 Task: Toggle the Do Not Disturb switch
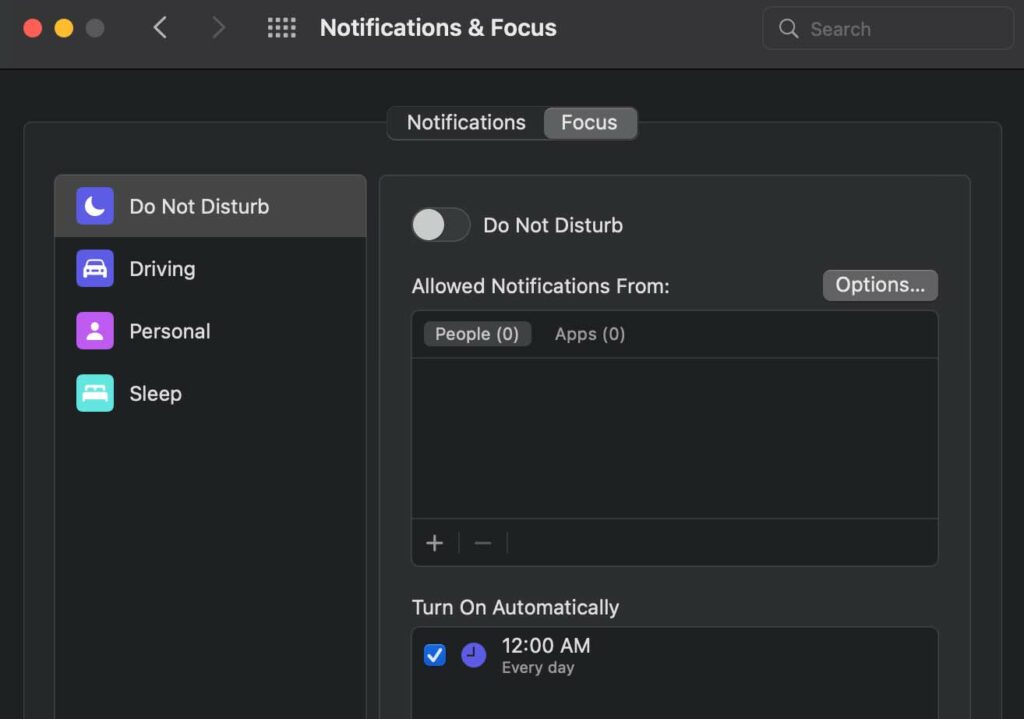(x=441, y=225)
